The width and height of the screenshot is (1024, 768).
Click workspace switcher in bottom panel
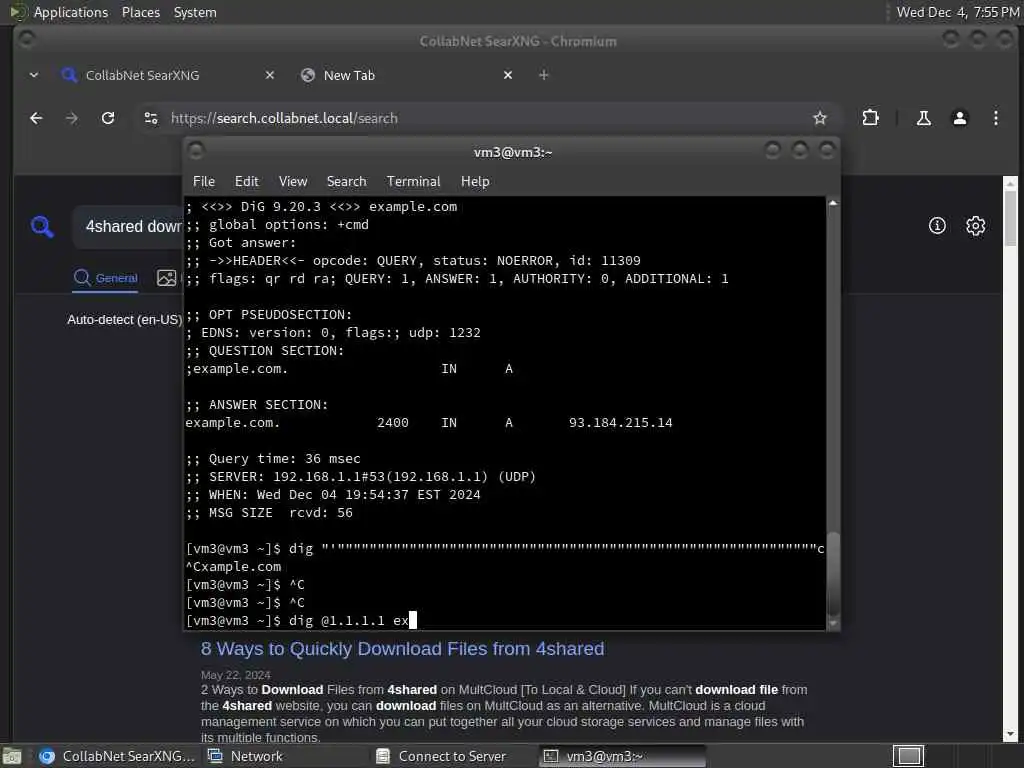point(908,756)
